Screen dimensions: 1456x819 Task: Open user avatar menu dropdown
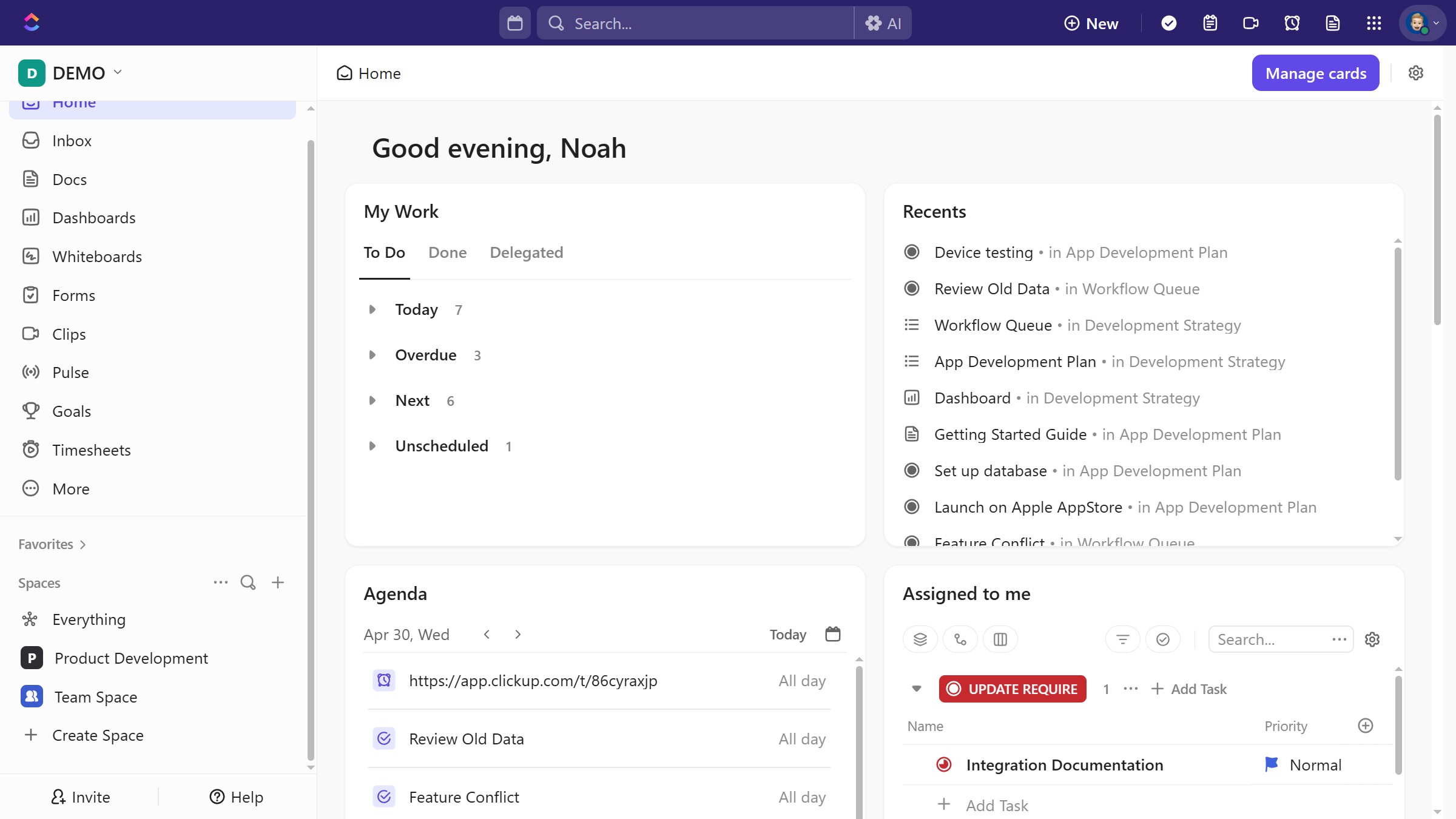tap(1423, 23)
